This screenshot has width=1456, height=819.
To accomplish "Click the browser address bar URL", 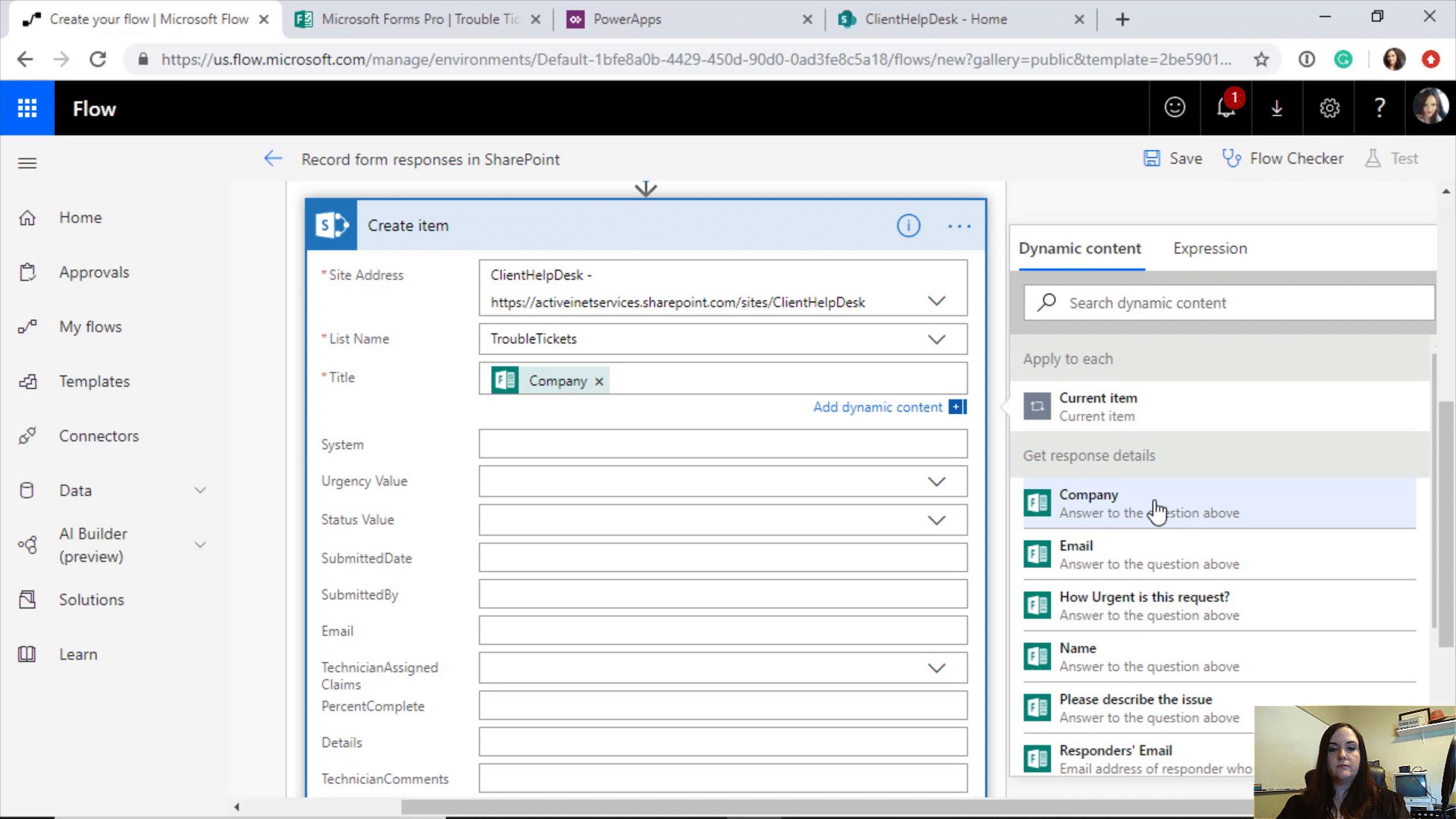I will click(x=695, y=59).
